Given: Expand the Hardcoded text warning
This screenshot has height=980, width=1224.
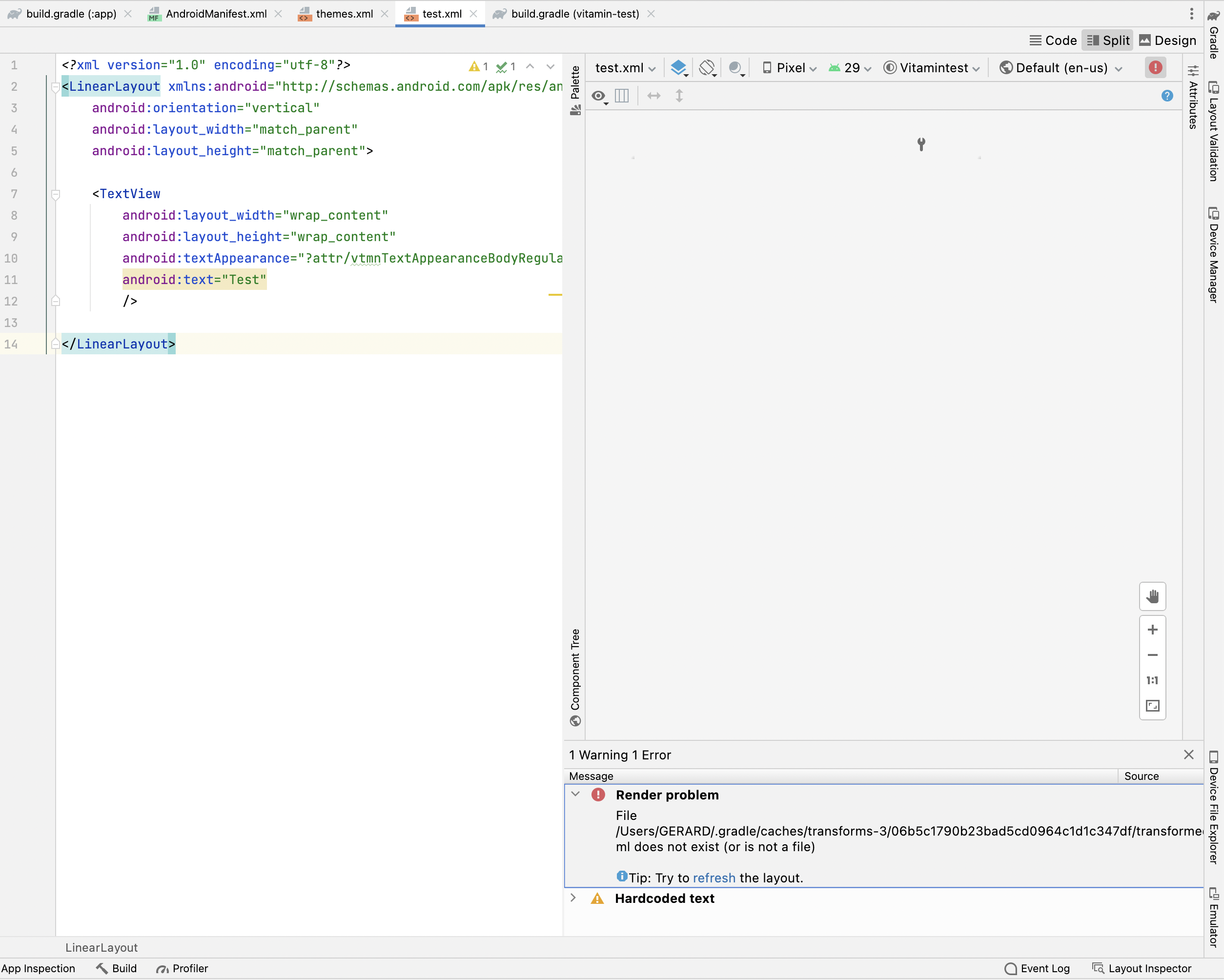Looking at the screenshot, I should [573, 898].
